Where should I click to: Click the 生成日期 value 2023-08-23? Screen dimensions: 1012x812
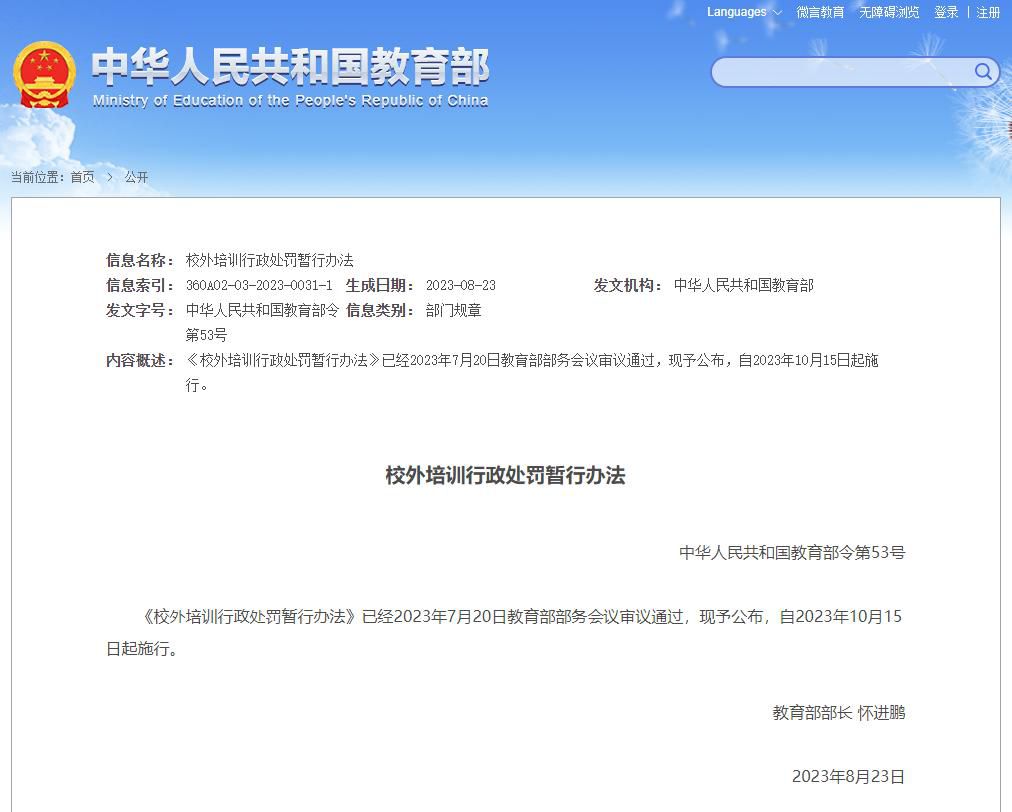(x=460, y=285)
